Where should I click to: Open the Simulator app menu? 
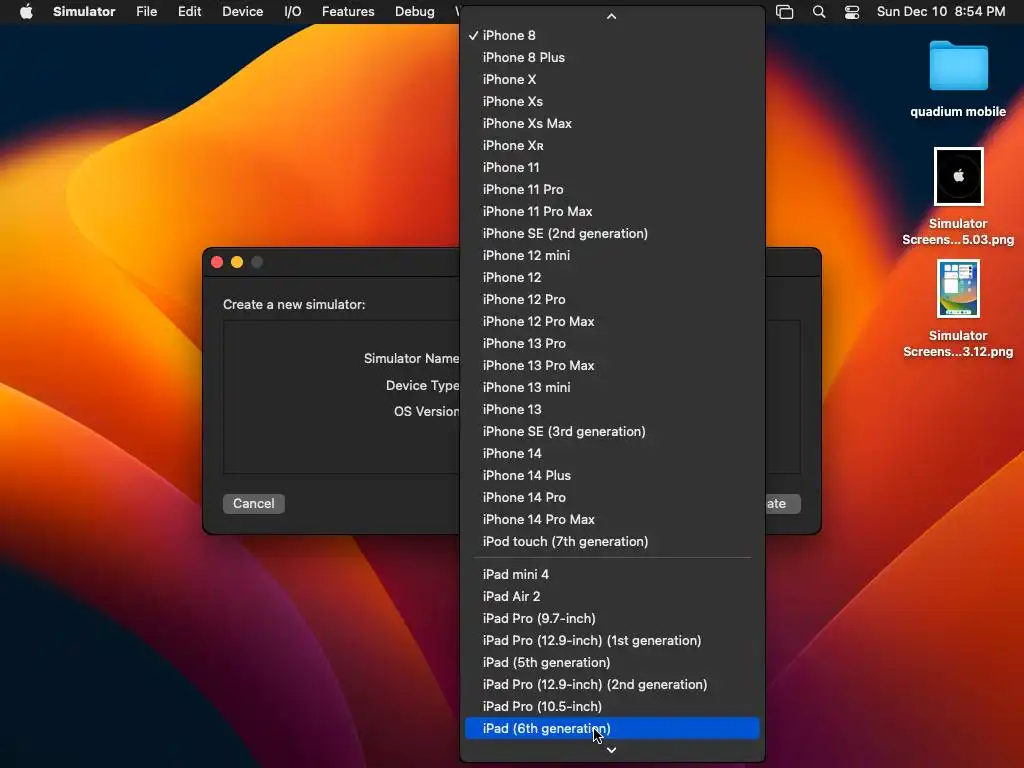coord(84,12)
